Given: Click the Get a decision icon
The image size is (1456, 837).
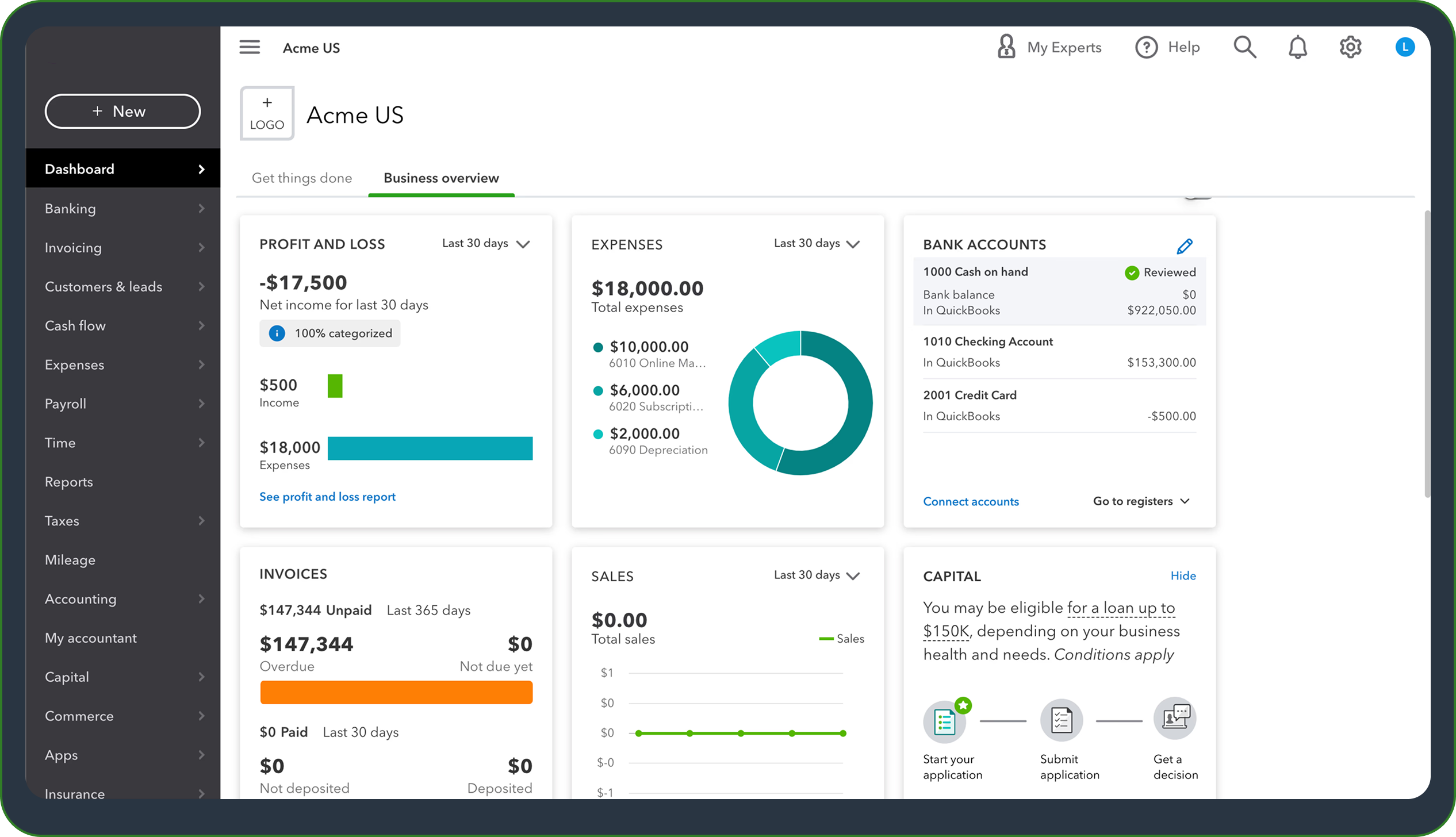Looking at the screenshot, I should pyautogui.click(x=1175, y=719).
